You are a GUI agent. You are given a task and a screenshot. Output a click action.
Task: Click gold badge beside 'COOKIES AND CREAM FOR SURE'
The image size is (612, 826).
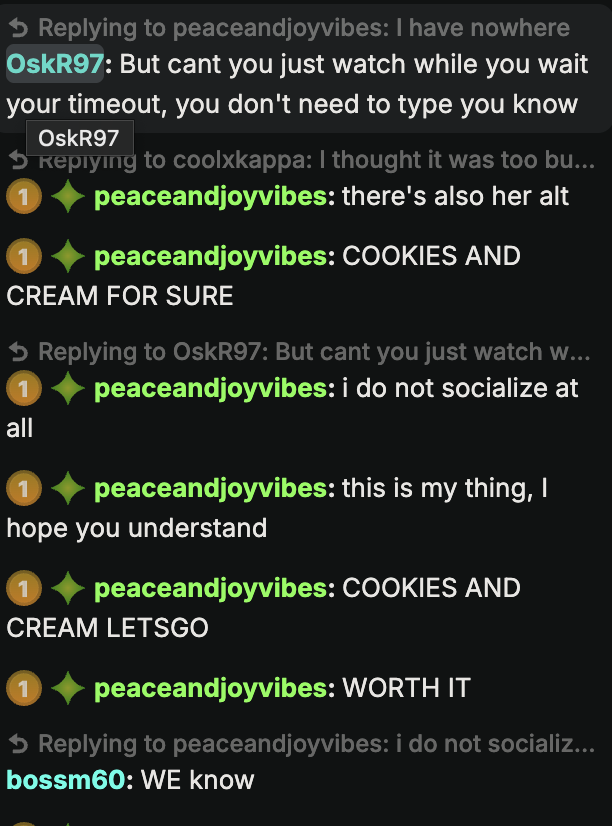[x=24, y=256]
